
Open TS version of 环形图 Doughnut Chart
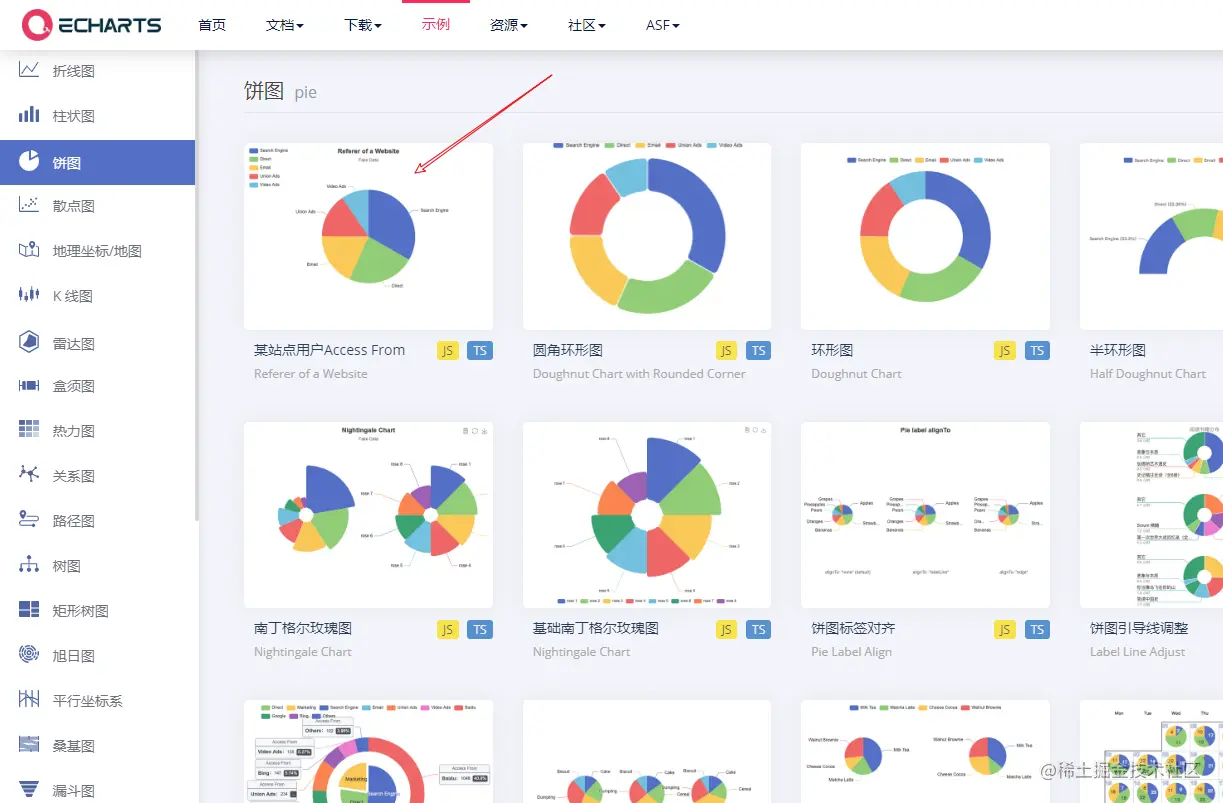click(x=1037, y=350)
